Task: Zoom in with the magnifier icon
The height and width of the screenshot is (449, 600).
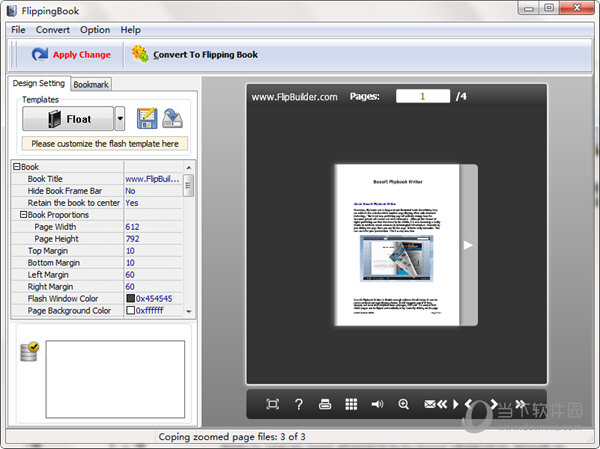Action: (x=403, y=404)
